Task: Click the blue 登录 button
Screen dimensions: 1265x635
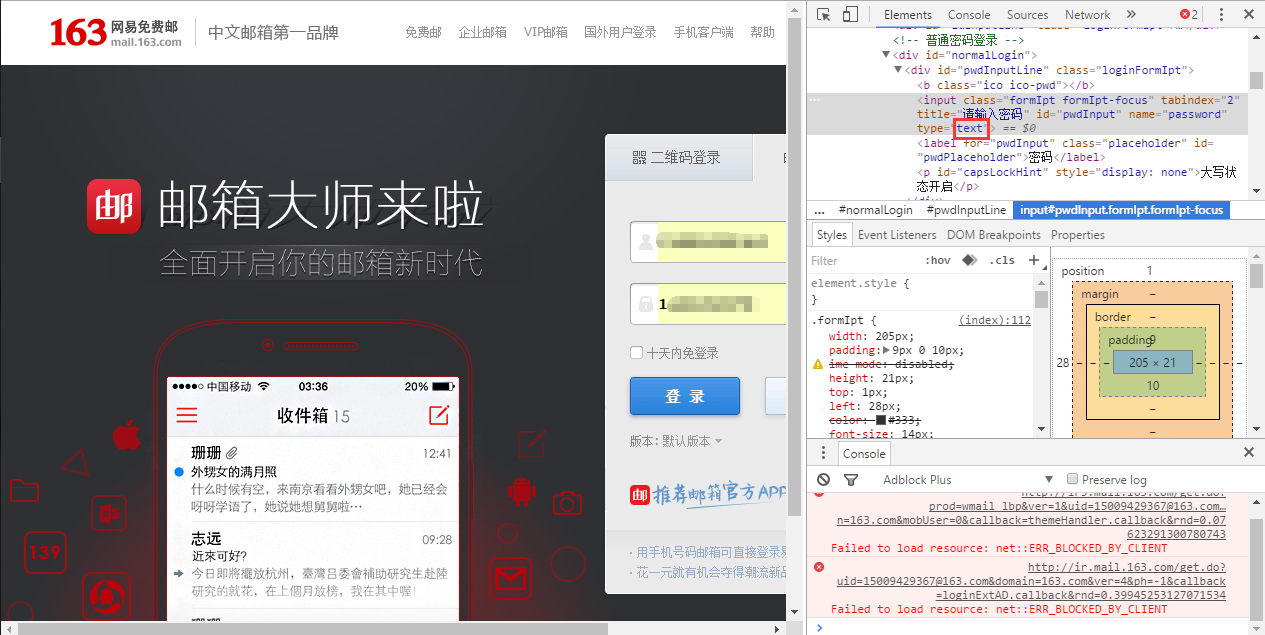Action: coord(685,396)
